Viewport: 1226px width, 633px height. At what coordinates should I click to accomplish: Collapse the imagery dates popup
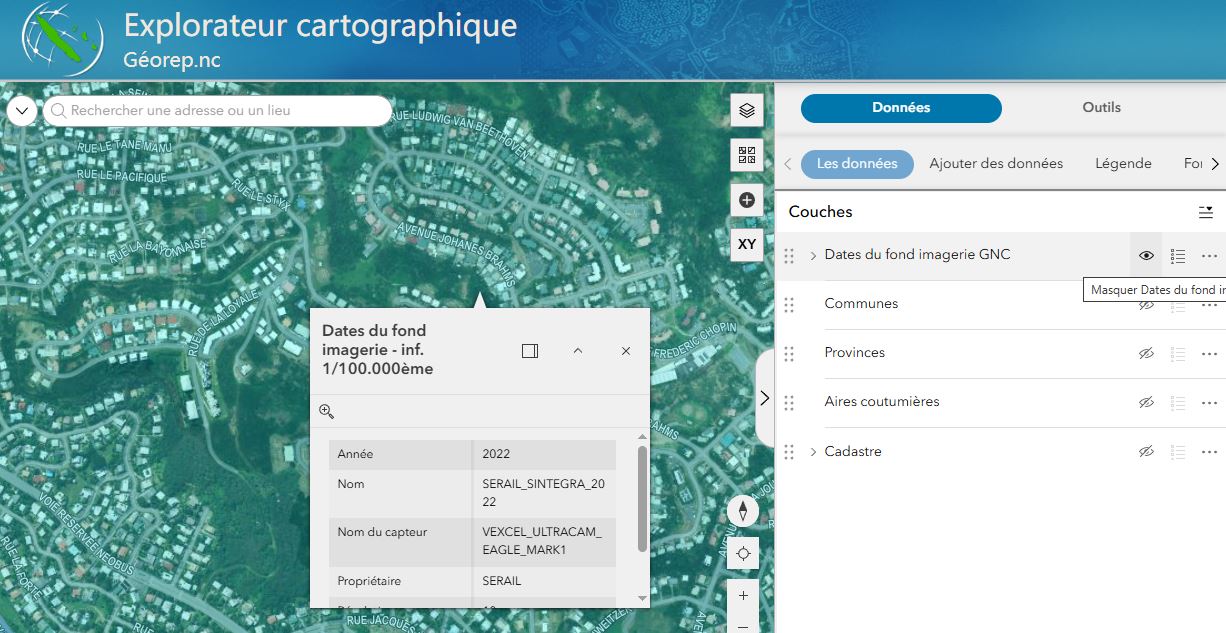[x=578, y=351]
